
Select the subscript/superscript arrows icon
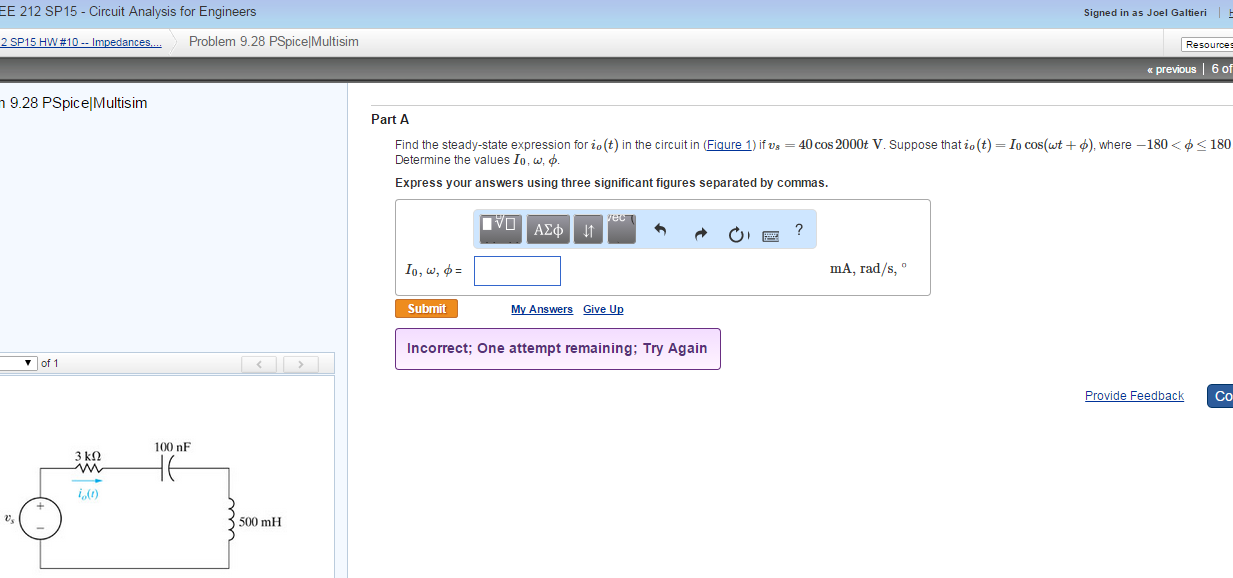[588, 229]
